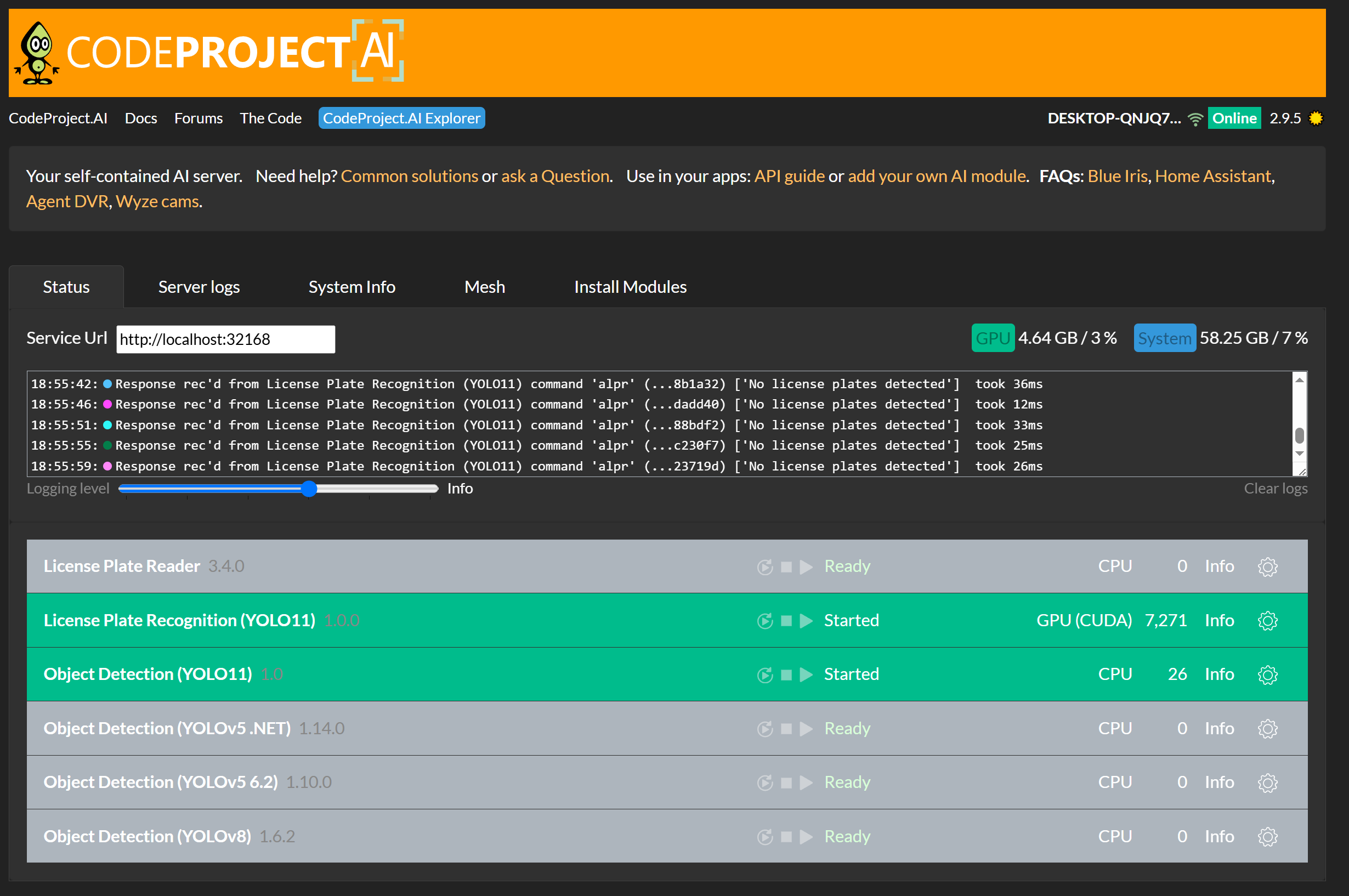This screenshot has width=1349, height=896.
Task: Click the blue System memory badge
Action: [x=1164, y=338]
